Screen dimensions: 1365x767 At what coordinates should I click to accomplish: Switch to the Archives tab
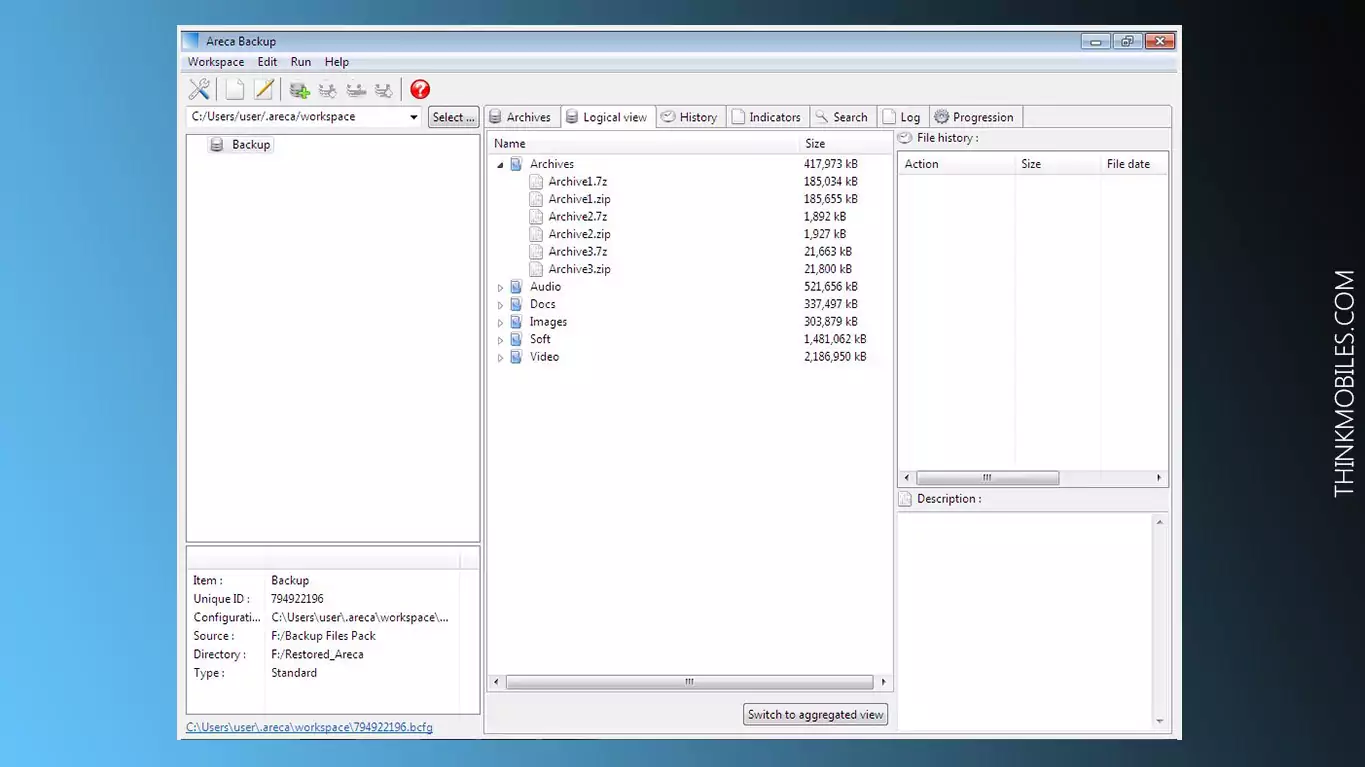520,117
